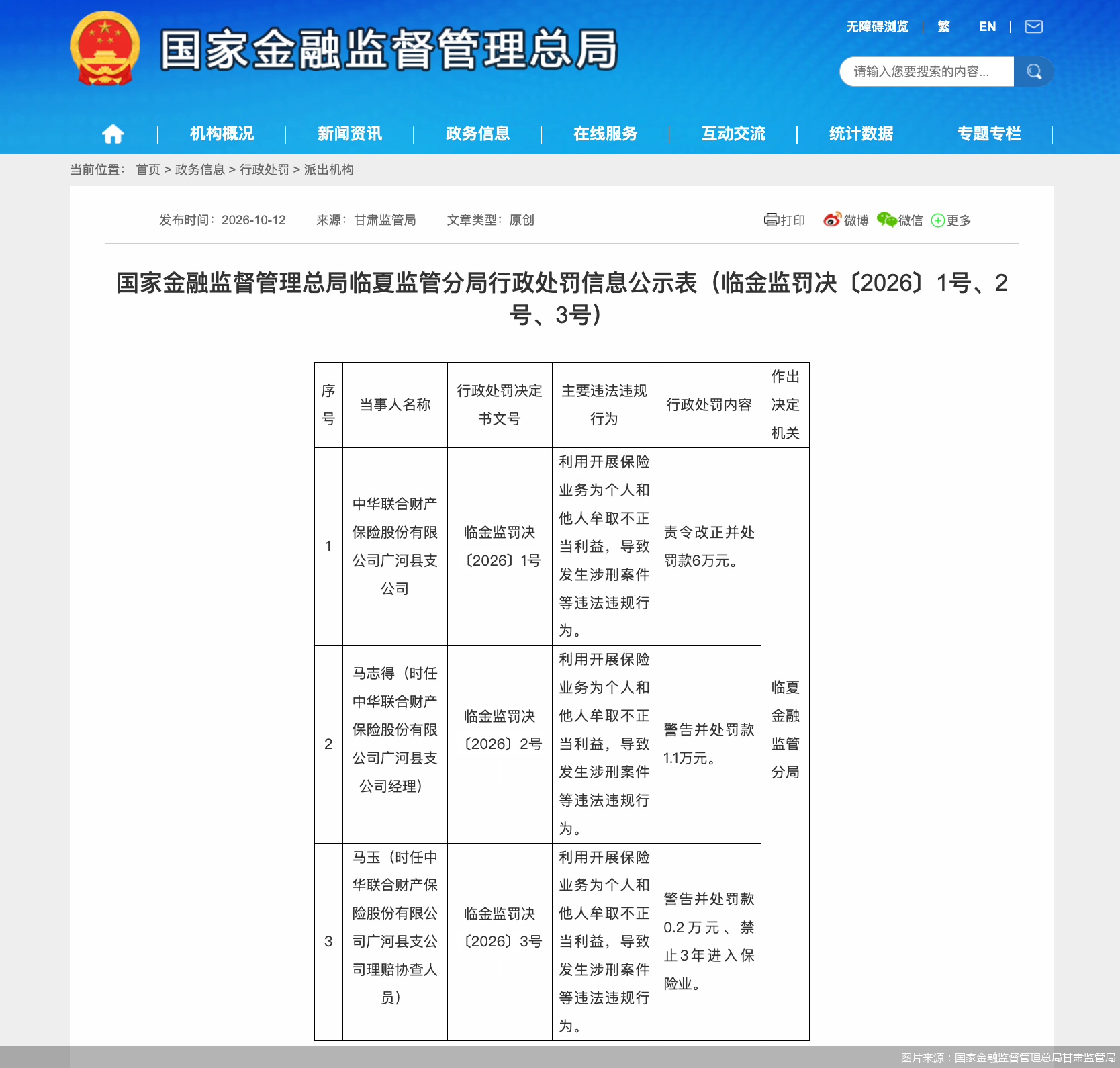Switch to traditional Chinese 繁

click(x=944, y=27)
